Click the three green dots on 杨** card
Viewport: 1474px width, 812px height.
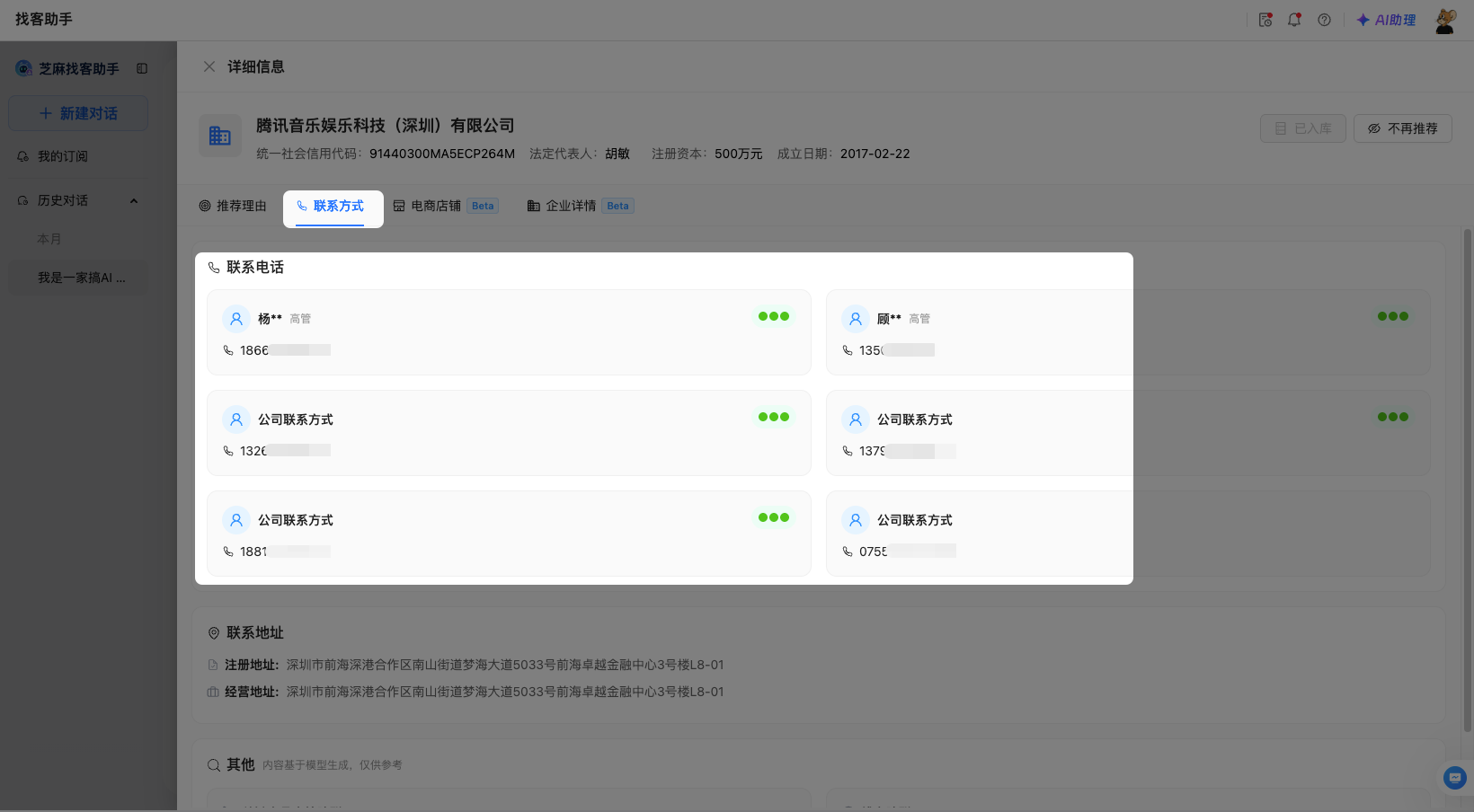(x=773, y=316)
